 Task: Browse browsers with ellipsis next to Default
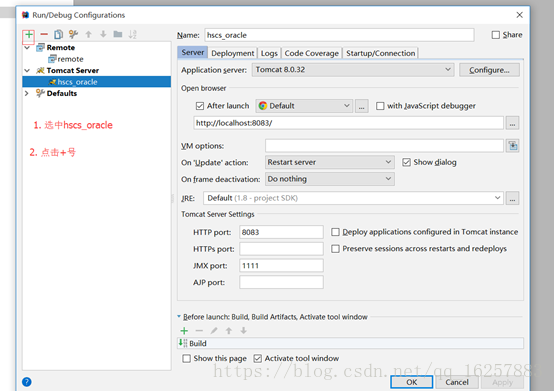coord(361,106)
